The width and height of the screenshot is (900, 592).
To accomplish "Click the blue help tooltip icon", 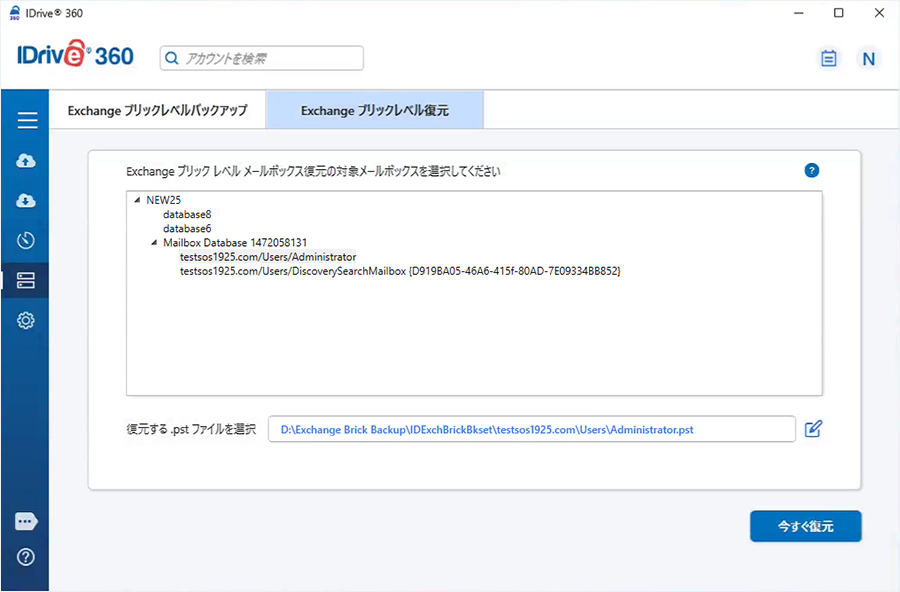I will click(x=811, y=171).
